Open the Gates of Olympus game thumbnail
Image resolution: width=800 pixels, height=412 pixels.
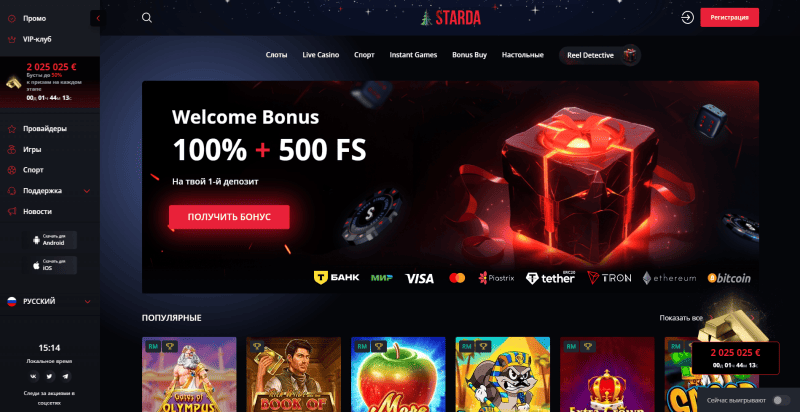tap(189, 374)
